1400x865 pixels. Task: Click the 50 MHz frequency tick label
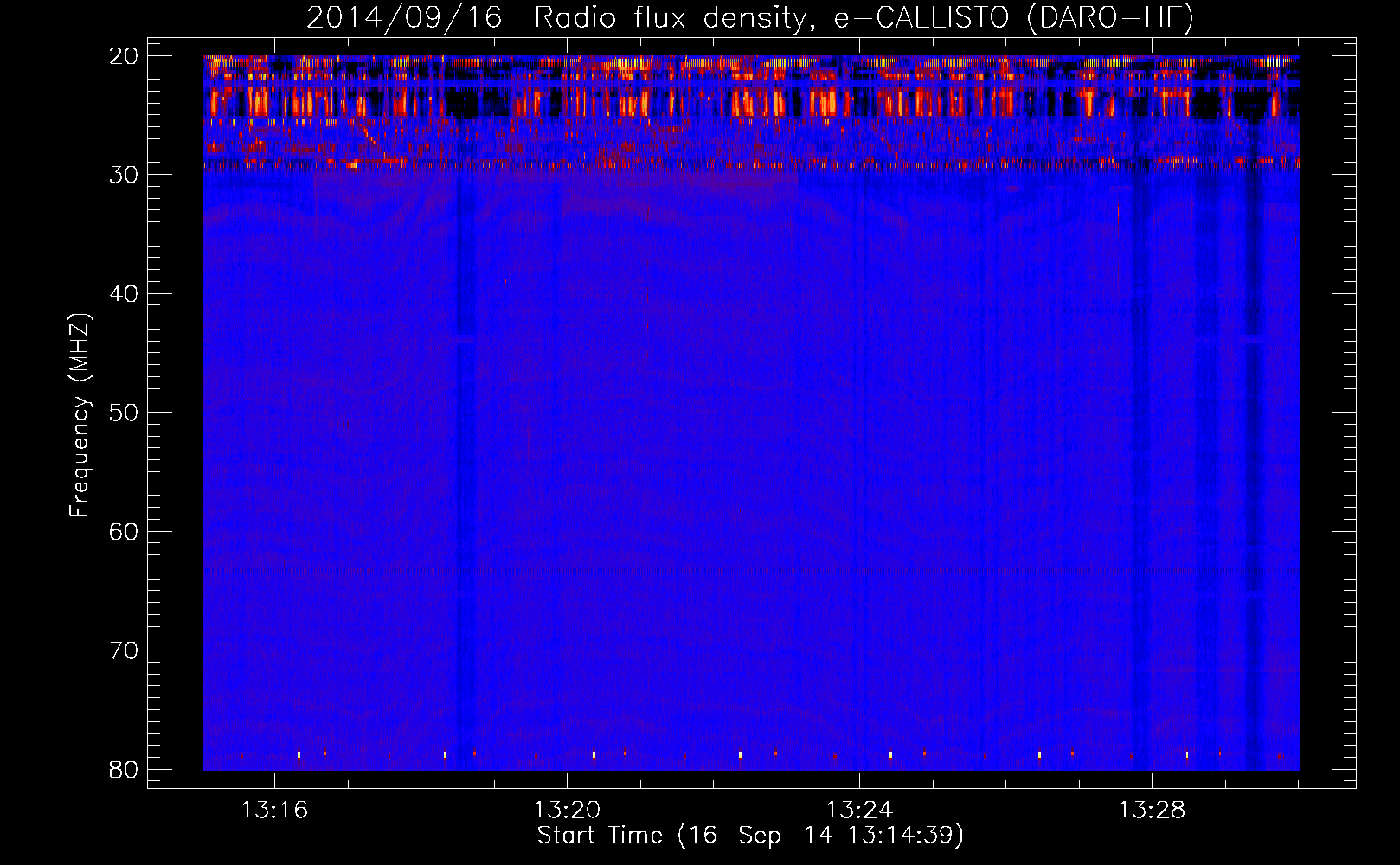point(124,413)
